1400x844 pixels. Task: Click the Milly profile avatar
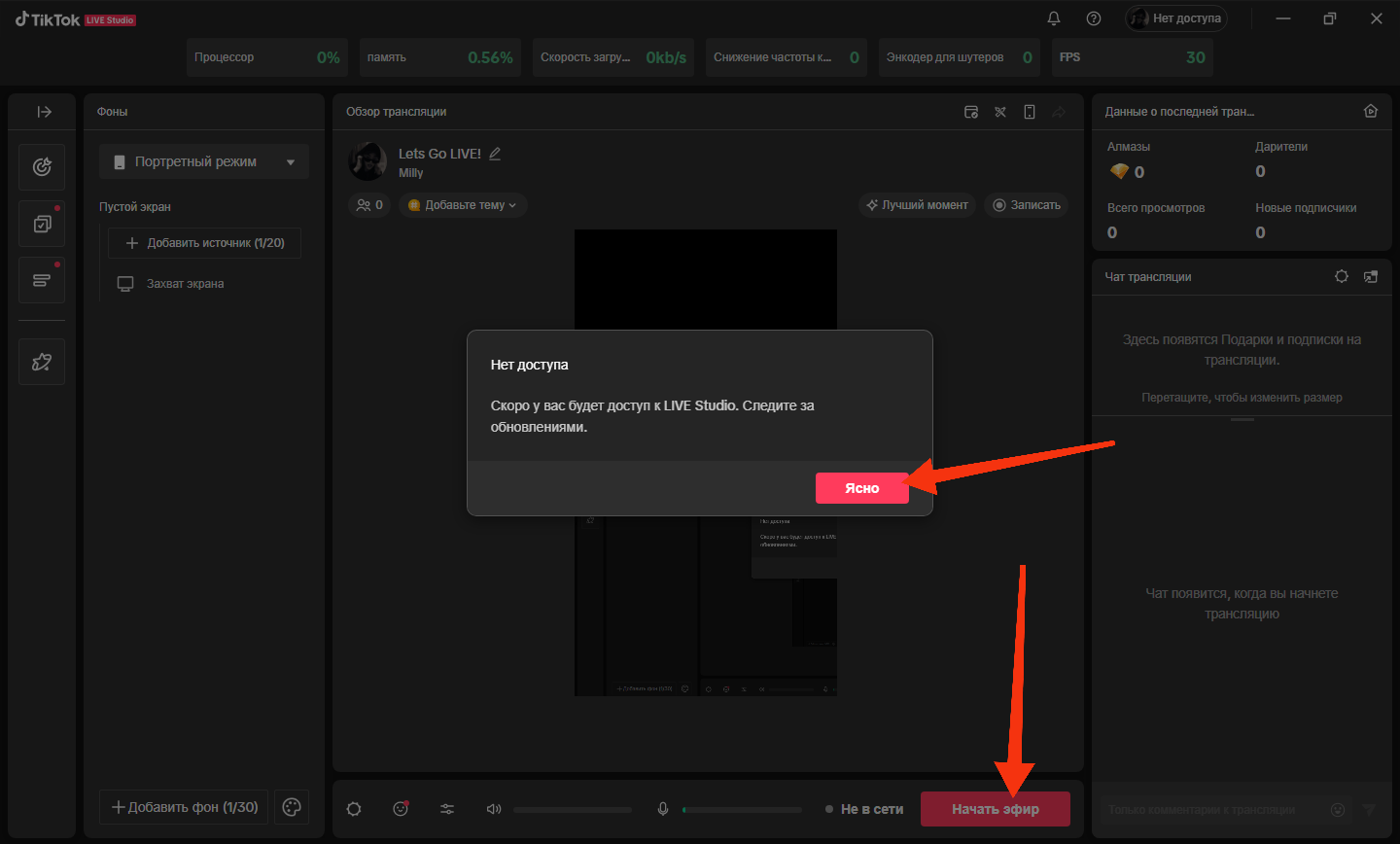[x=367, y=161]
